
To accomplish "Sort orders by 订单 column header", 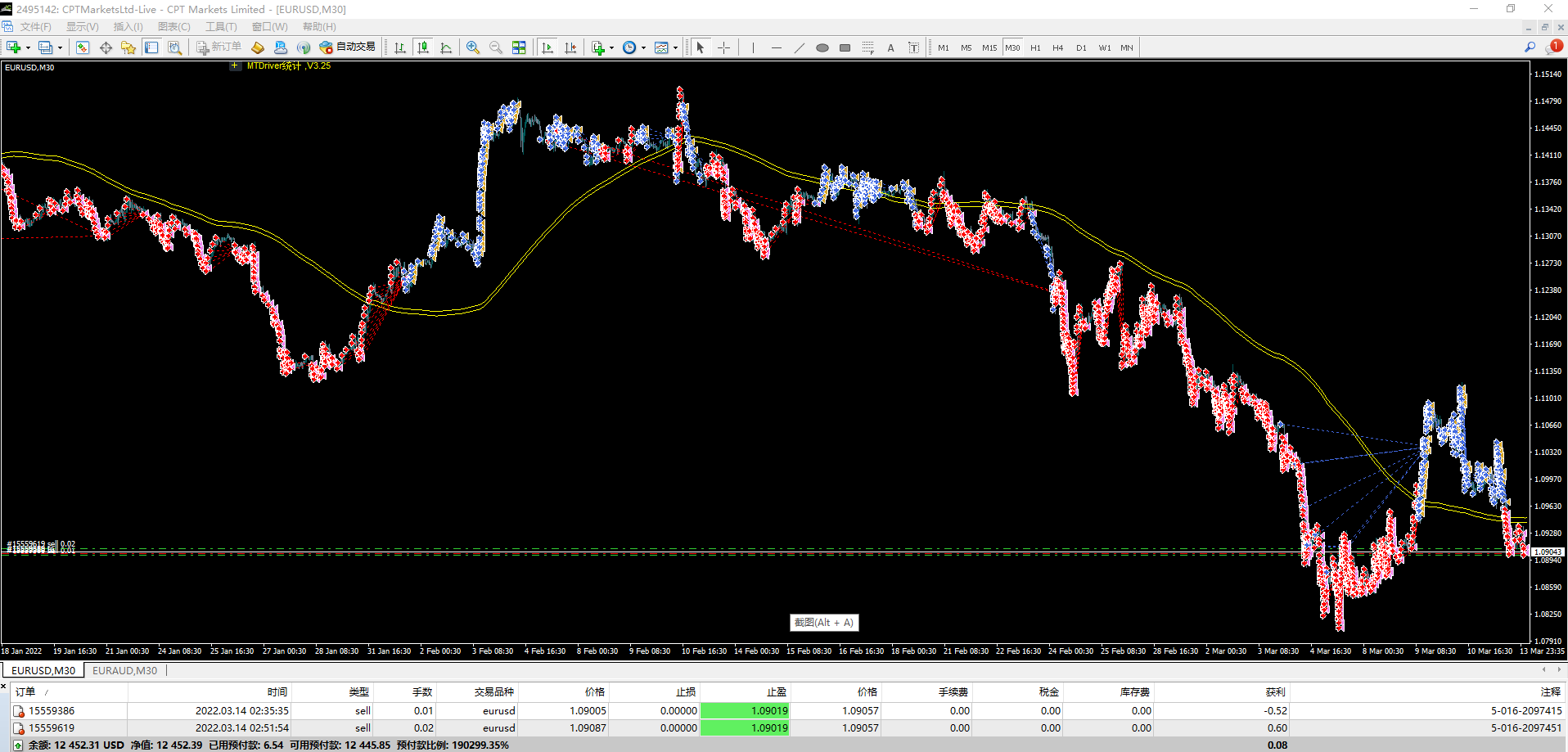I will (x=69, y=692).
